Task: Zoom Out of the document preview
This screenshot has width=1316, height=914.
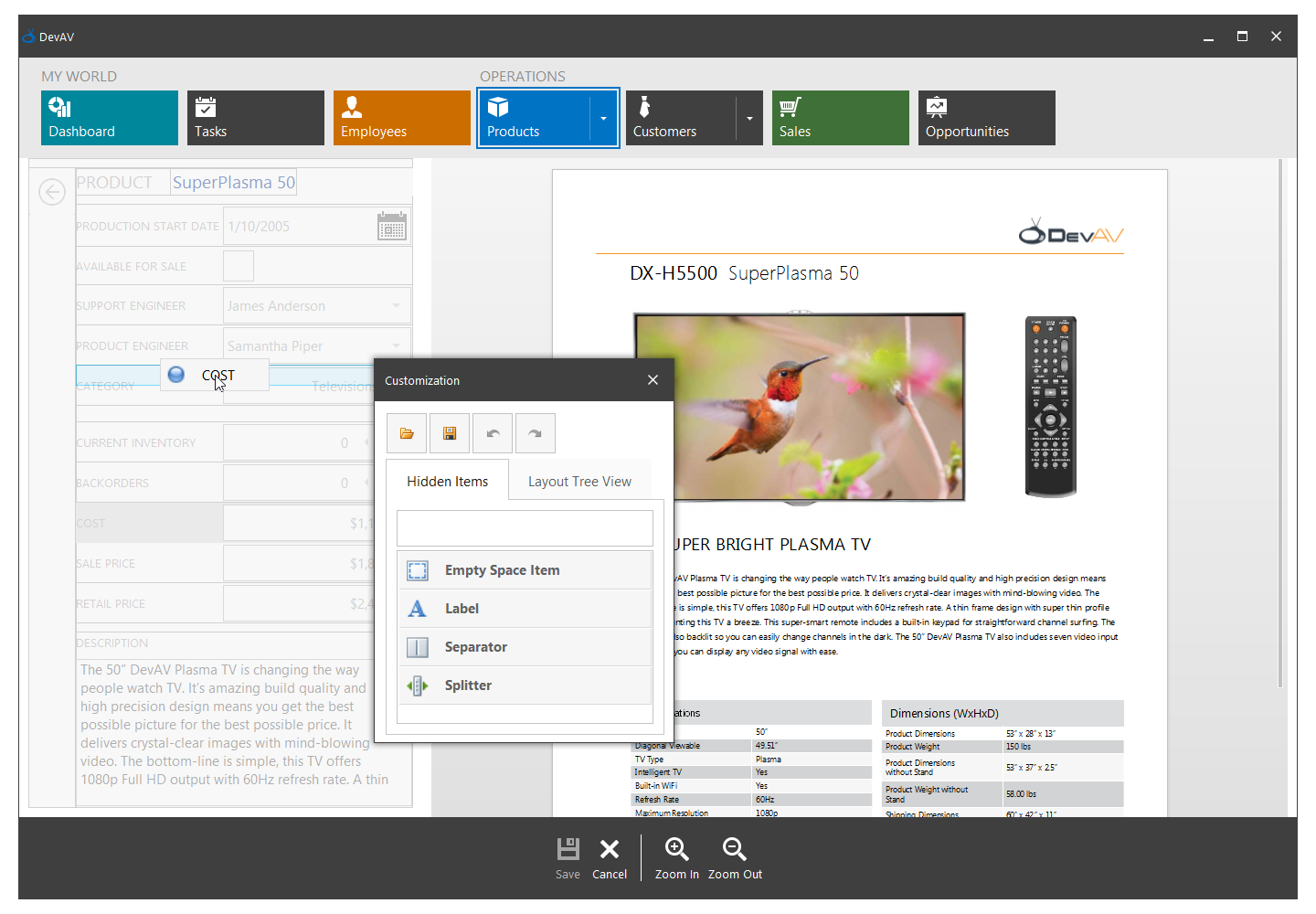Action: tap(735, 858)
